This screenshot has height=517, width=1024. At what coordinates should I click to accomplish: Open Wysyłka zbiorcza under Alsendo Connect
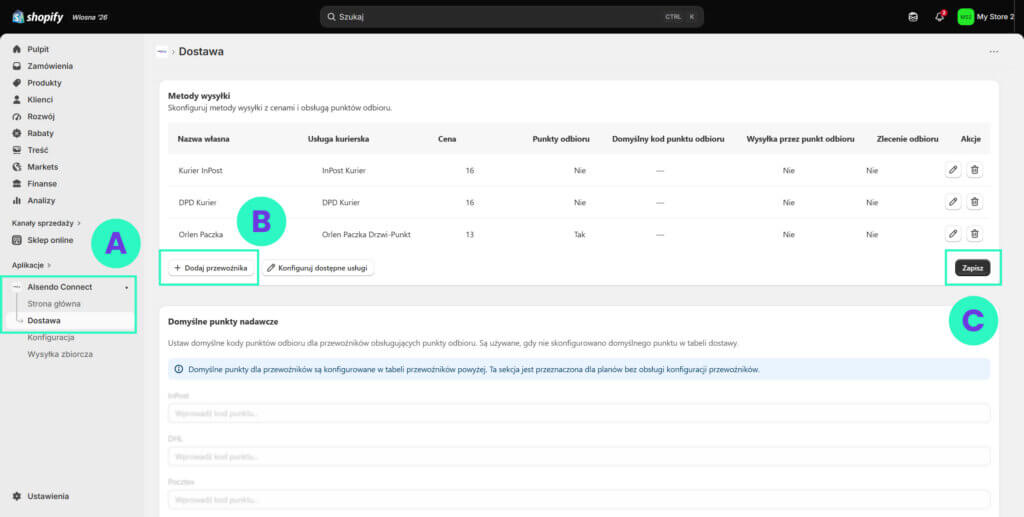[x=60, y=354]
